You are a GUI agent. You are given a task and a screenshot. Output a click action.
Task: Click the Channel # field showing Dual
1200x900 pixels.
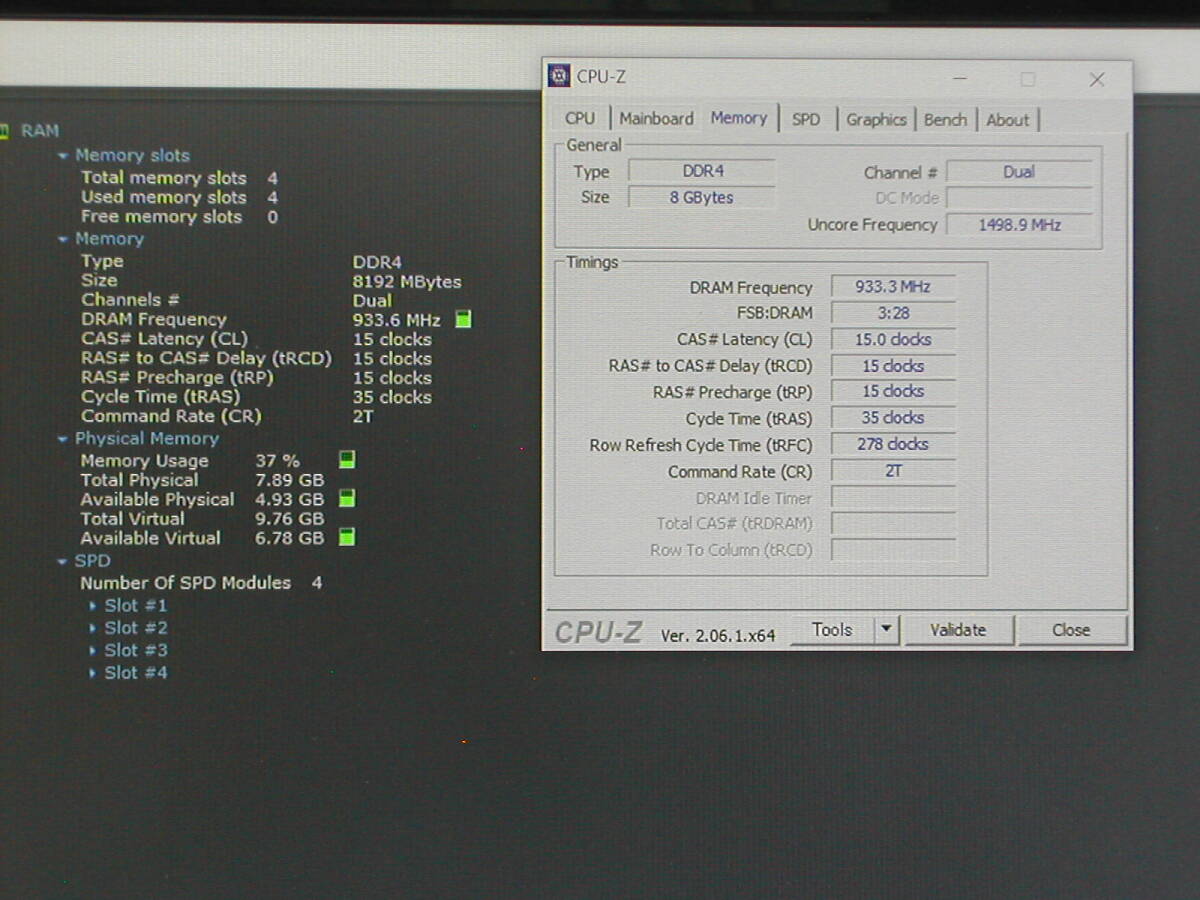point(1019,172)
